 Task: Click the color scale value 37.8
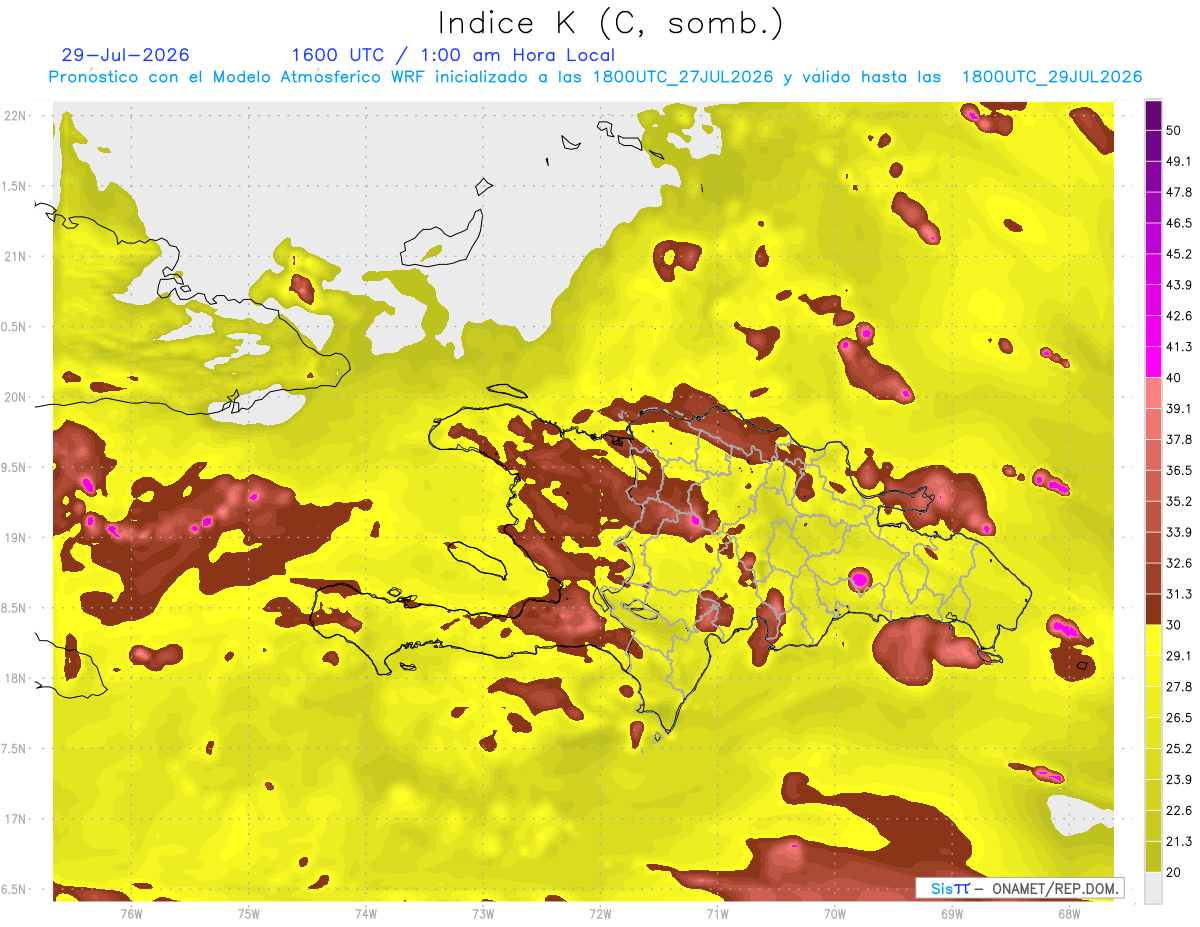(1179, 440)
